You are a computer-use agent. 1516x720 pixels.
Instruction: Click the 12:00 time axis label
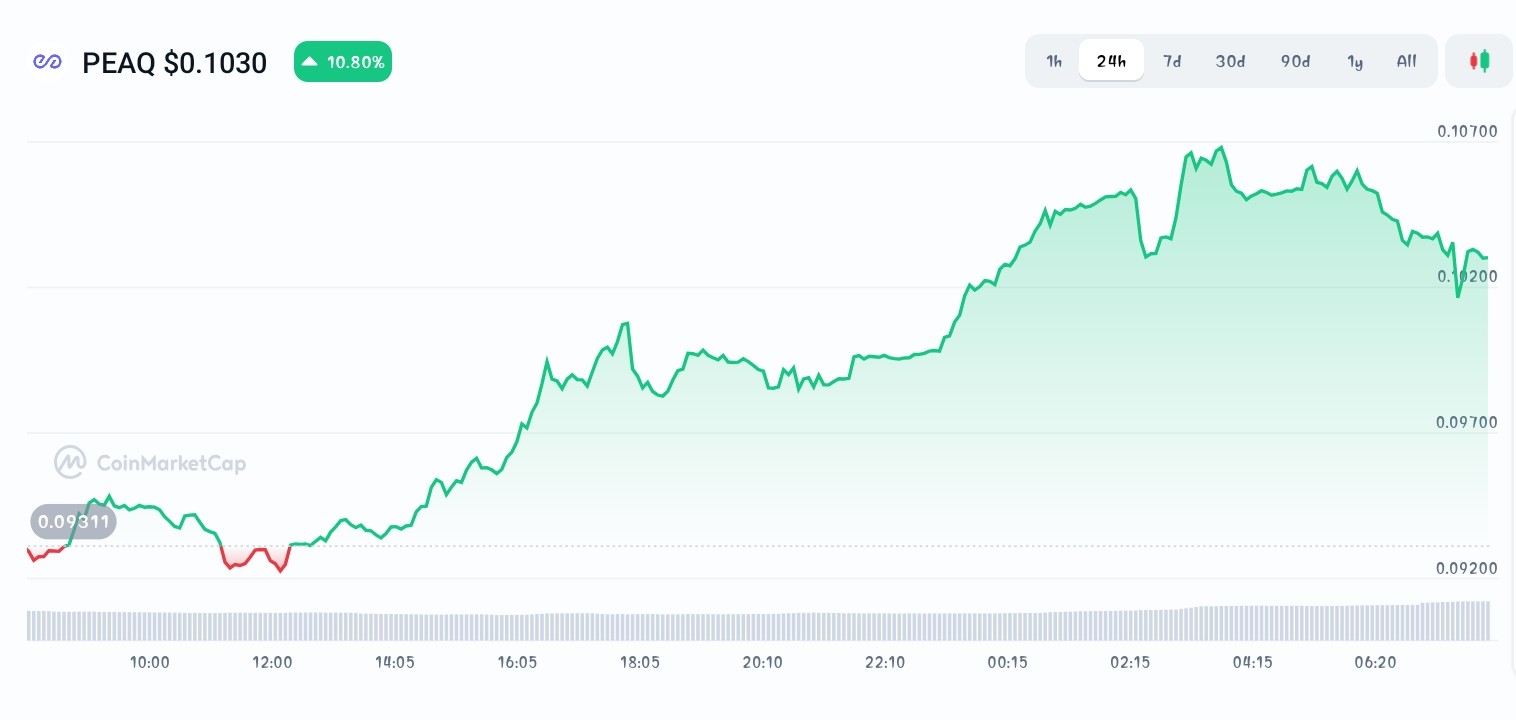pos(272,662)
